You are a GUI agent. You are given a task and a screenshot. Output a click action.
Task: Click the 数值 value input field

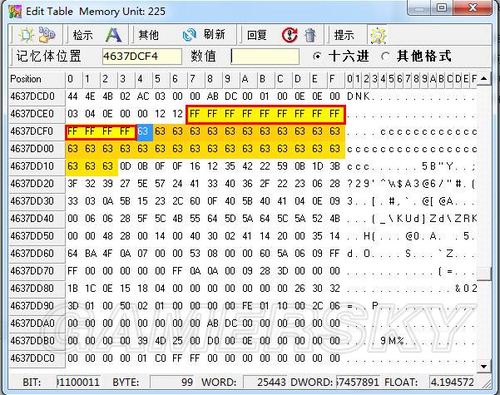[x=265, y=56]
